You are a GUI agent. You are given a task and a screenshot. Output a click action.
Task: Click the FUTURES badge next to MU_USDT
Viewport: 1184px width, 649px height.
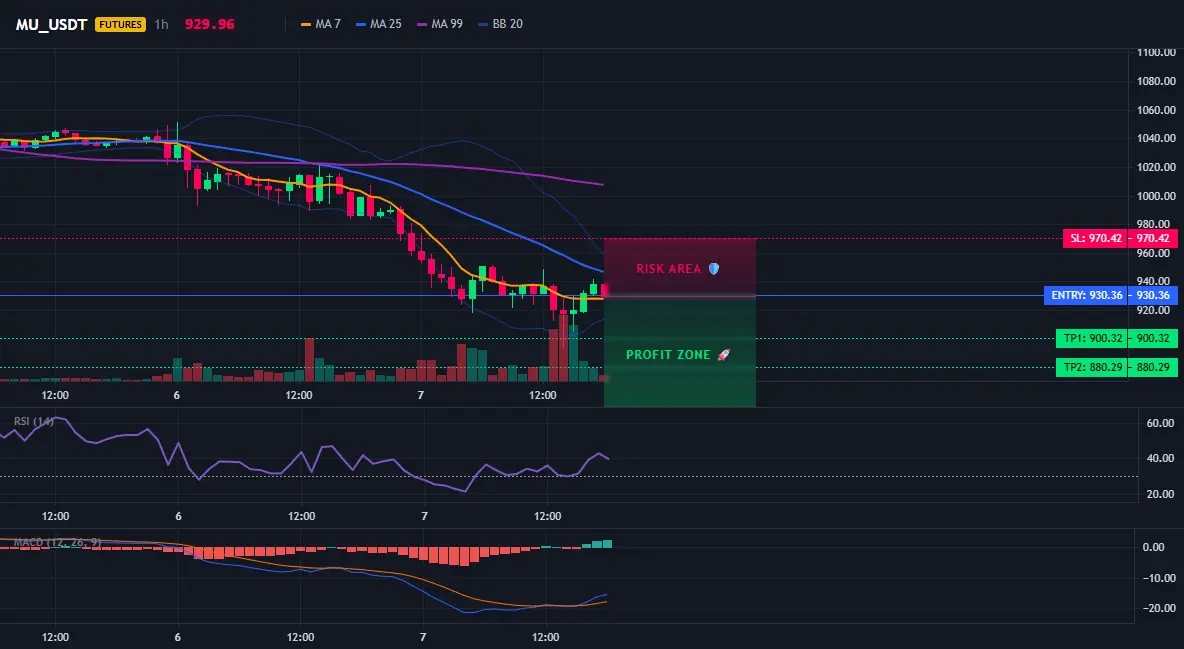click(x=120, y=24)
